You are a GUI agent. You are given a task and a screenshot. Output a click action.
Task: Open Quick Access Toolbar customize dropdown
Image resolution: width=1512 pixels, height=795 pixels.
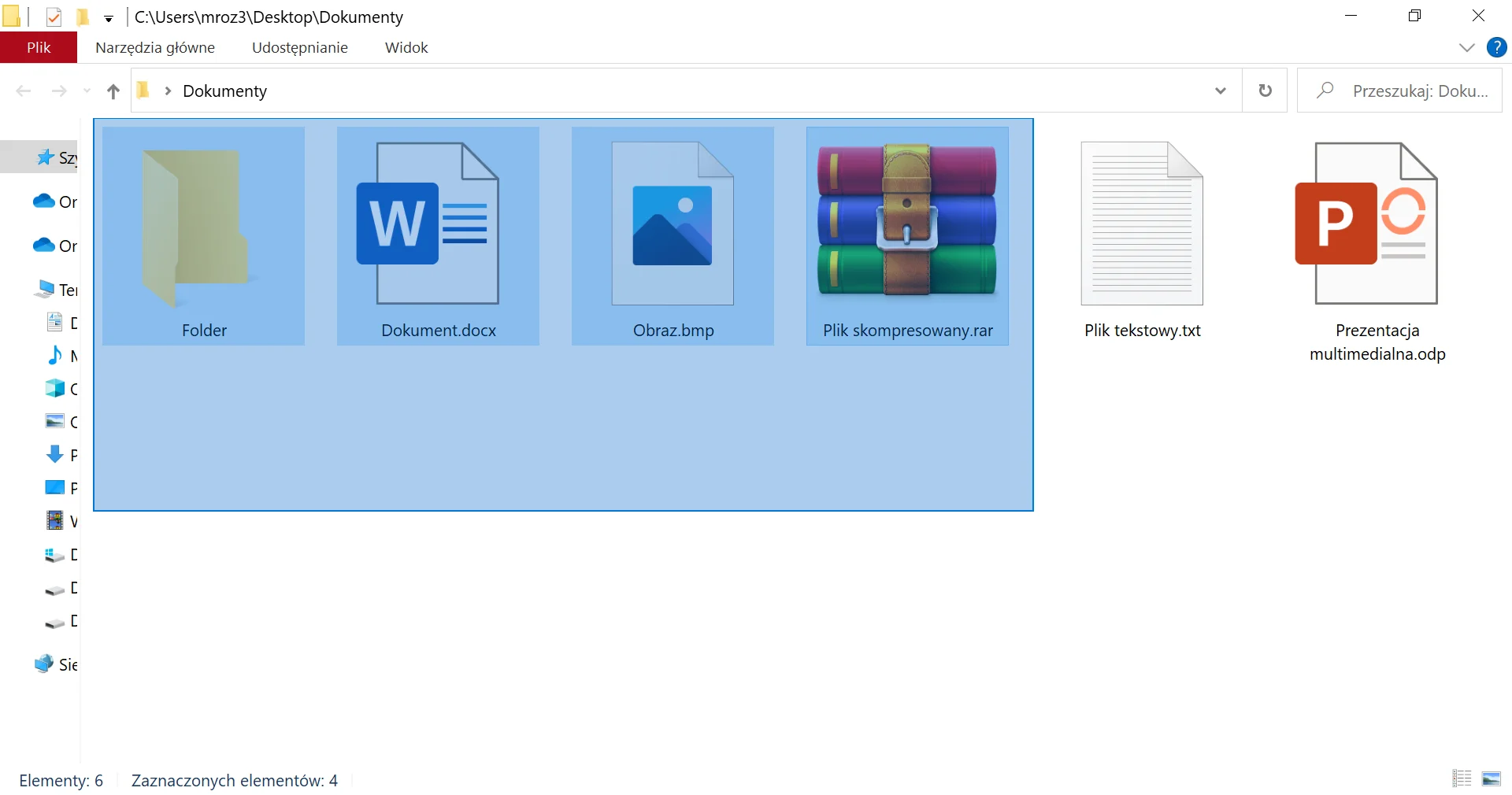[109, 18]
